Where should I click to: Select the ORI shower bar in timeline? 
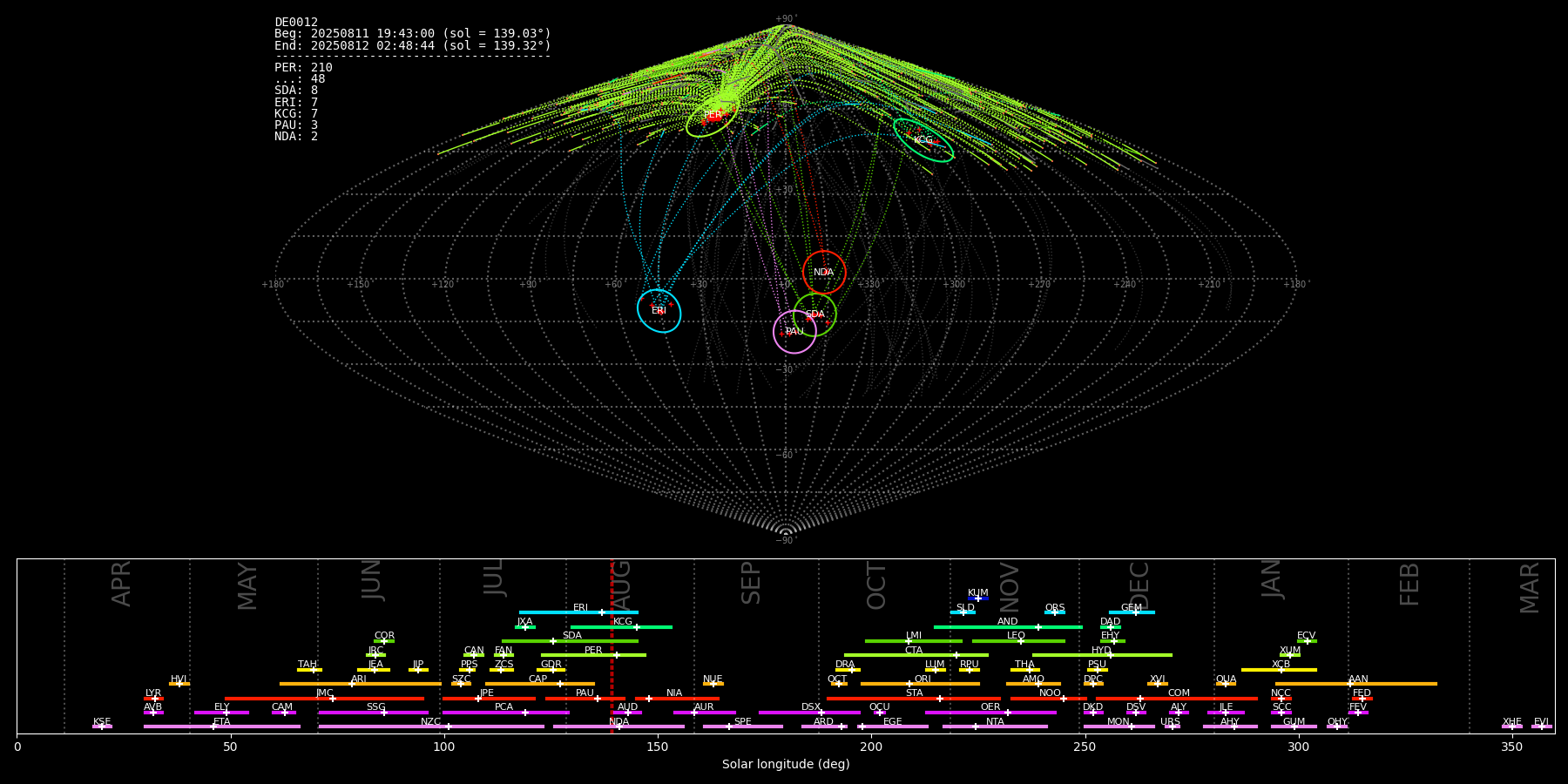[920, 684]
